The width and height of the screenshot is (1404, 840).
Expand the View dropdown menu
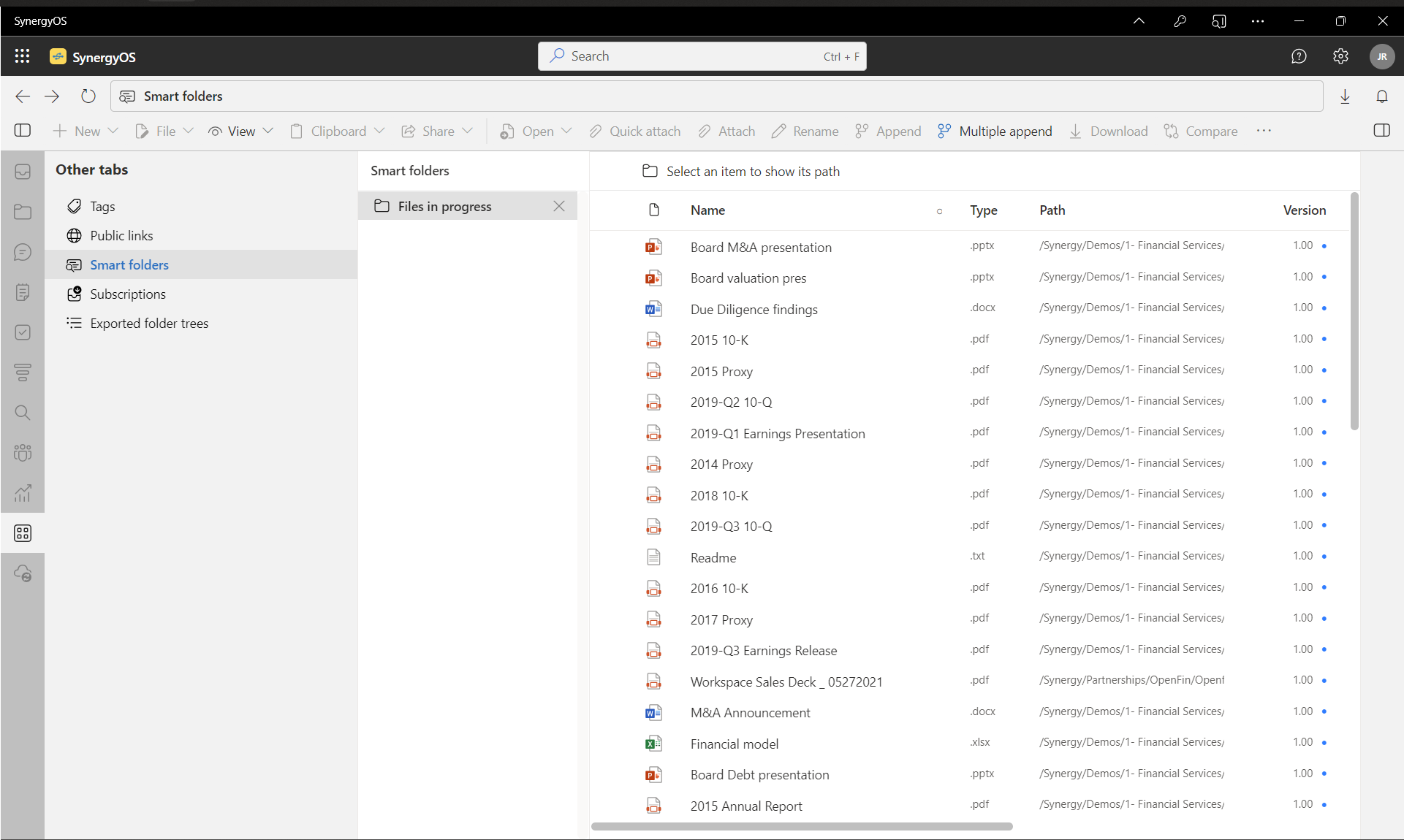[267, 131]
